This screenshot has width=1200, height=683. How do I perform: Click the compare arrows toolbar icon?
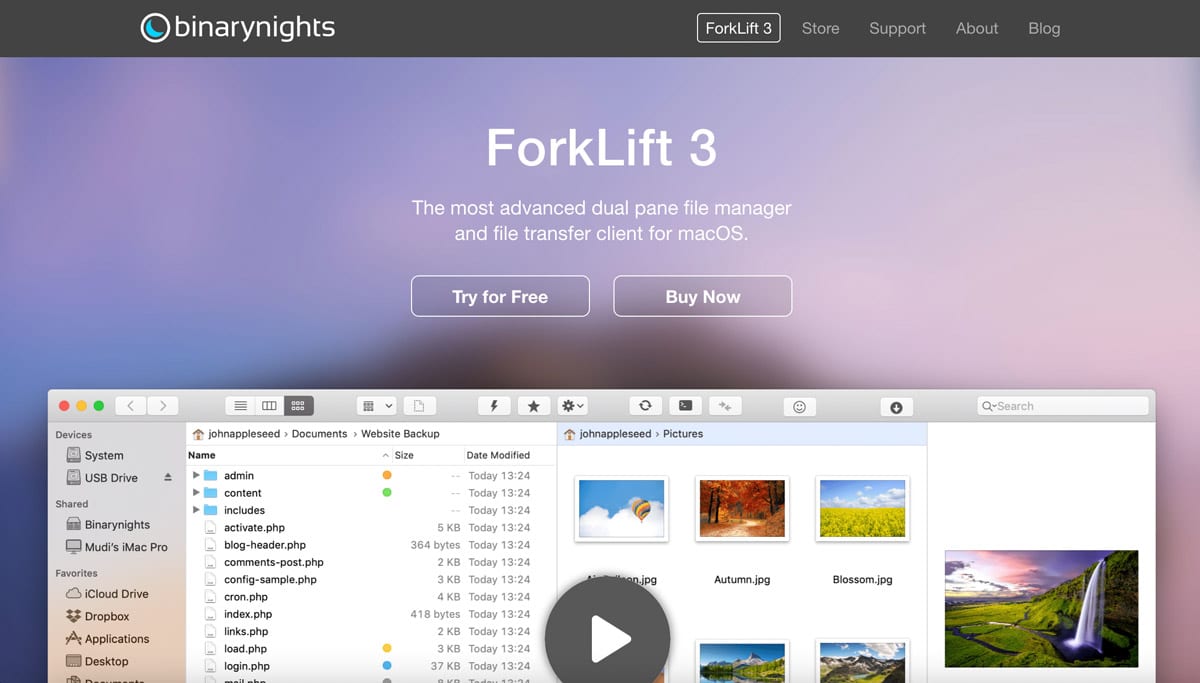coord(725,405)
